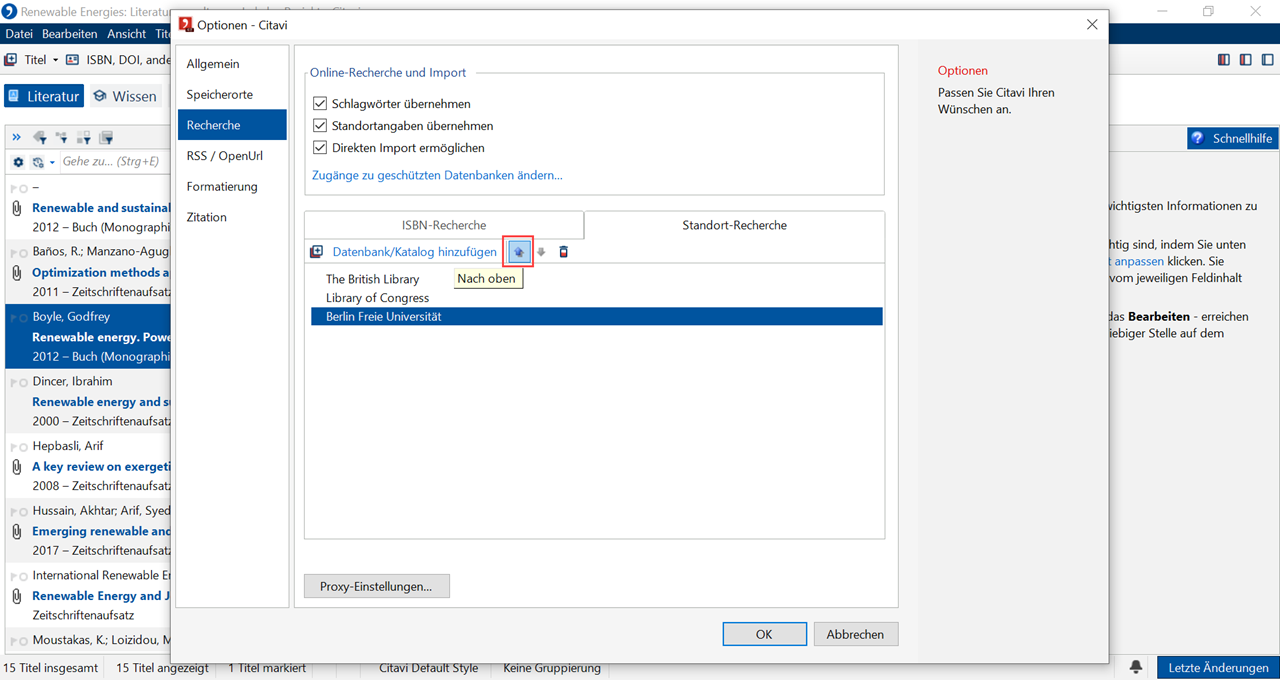Image resolution: width=1280 pixels, height=680 pixels.
Task: Open 'Zugänge zu geschützten Datenbanken ändern' link
Action: pos(437,175)
